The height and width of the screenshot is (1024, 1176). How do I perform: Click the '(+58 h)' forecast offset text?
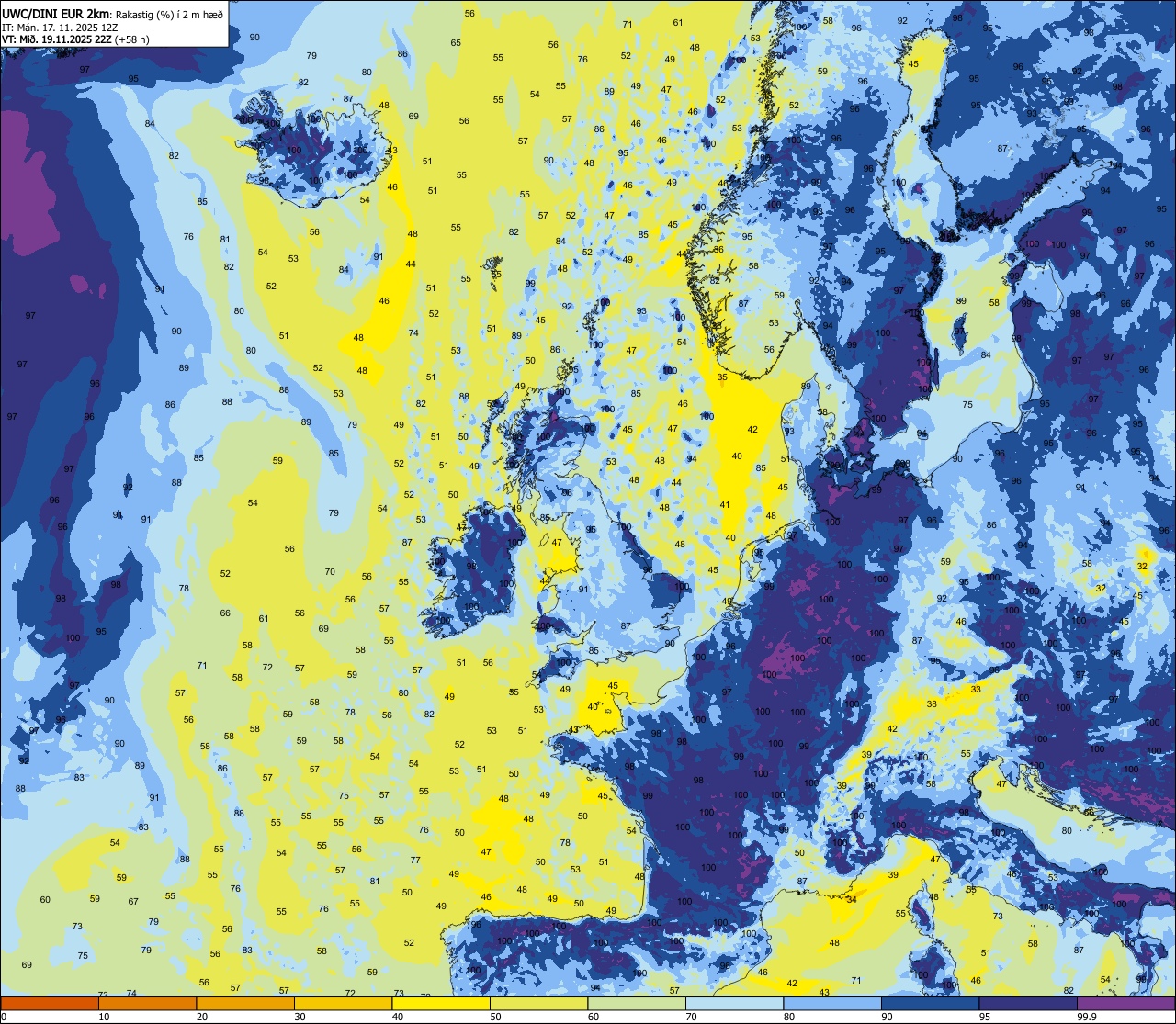click(132, 39)
